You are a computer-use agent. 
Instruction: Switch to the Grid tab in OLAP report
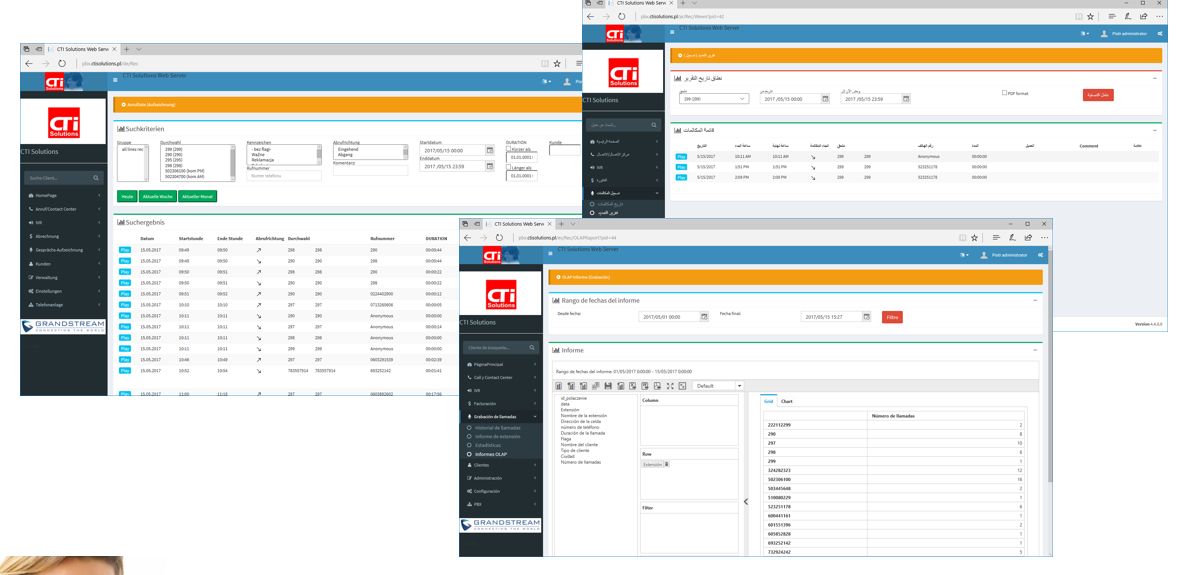point(769,401)
